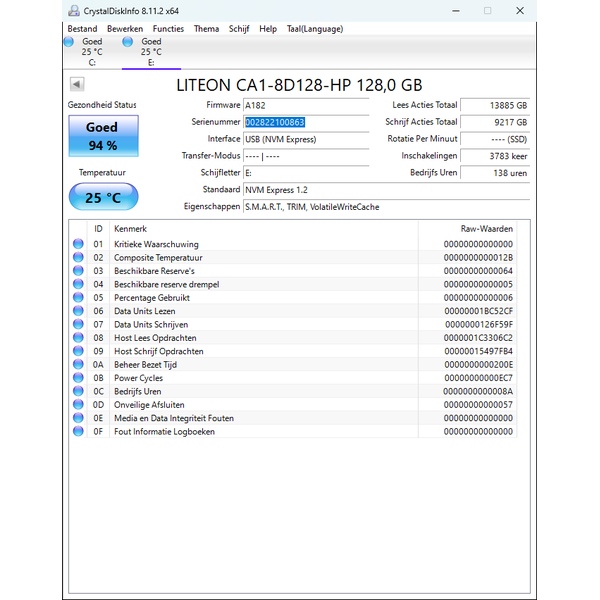Click status orb for Beschikbare Reserve's row
The height and width of the screenshot is (600, 600).
[x=78, y=271]
